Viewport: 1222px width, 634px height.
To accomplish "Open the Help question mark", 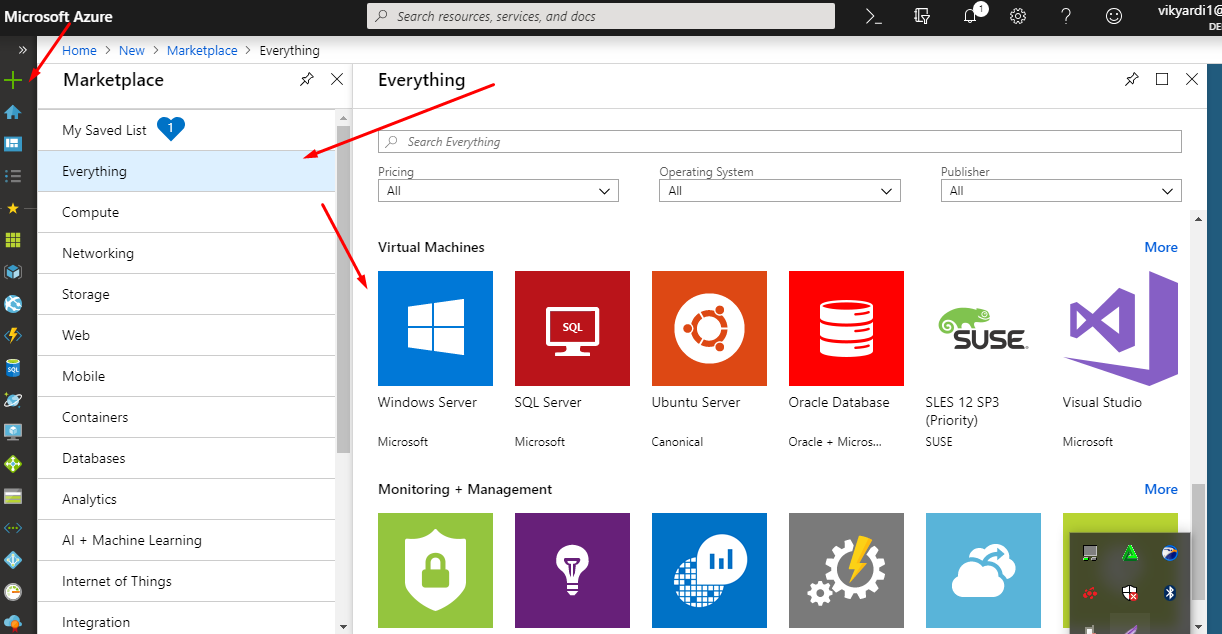I will 1066,16.
